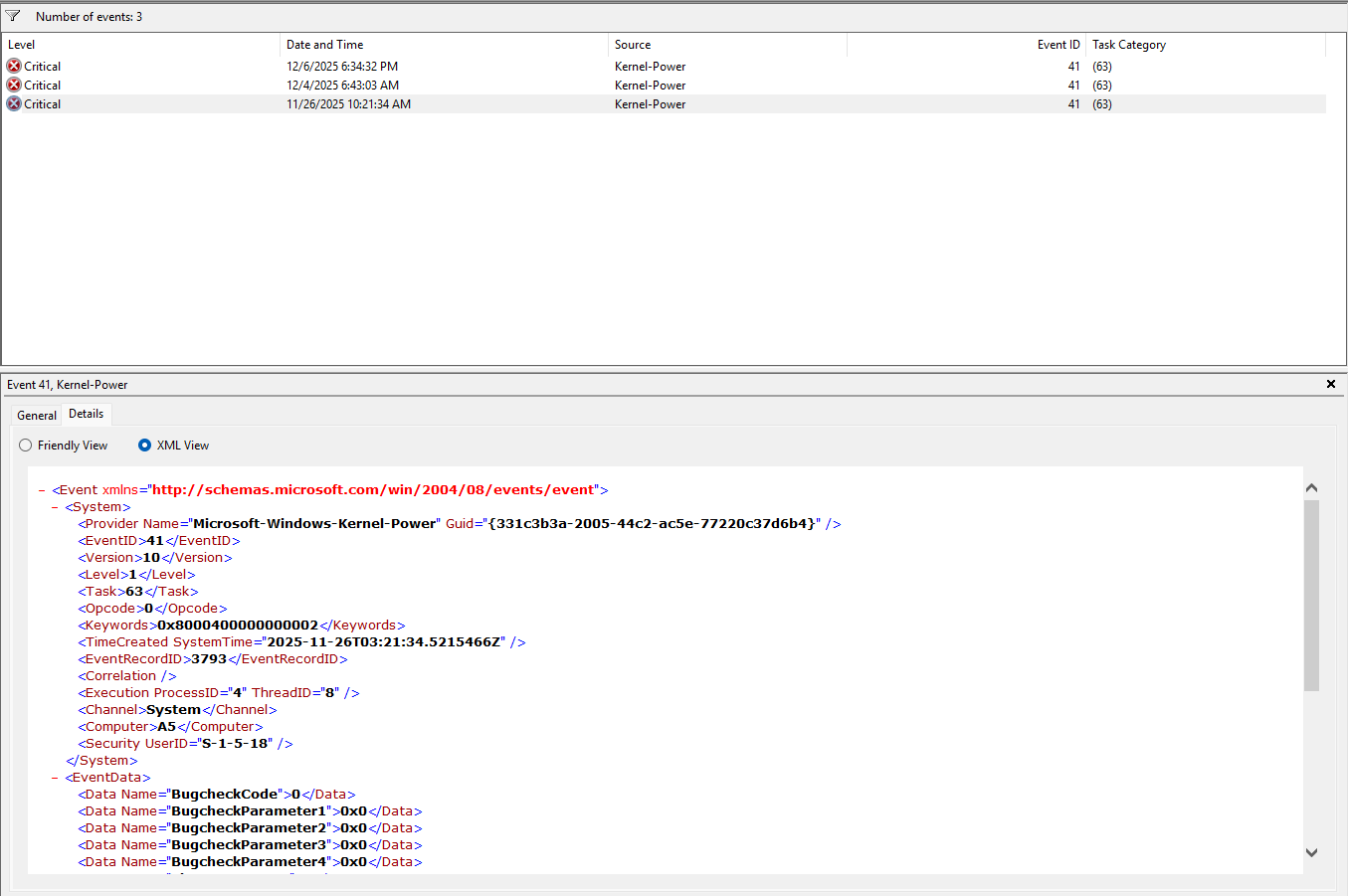Switch to the General tab
This screenshot has width=1348, height=896.
(x=37, y=416)
